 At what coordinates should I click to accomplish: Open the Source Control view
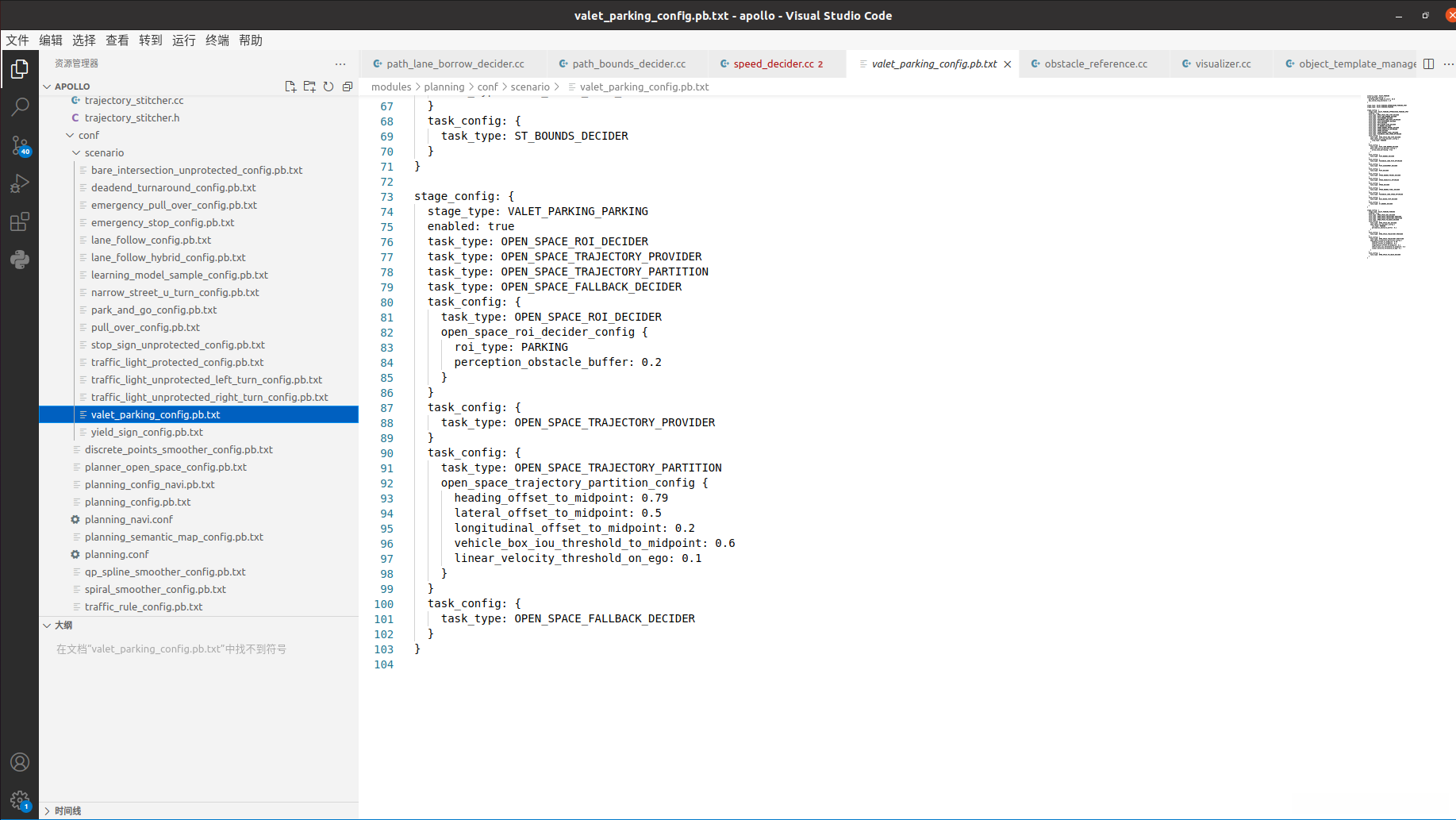pyautogui.click(x=20, y=145)
